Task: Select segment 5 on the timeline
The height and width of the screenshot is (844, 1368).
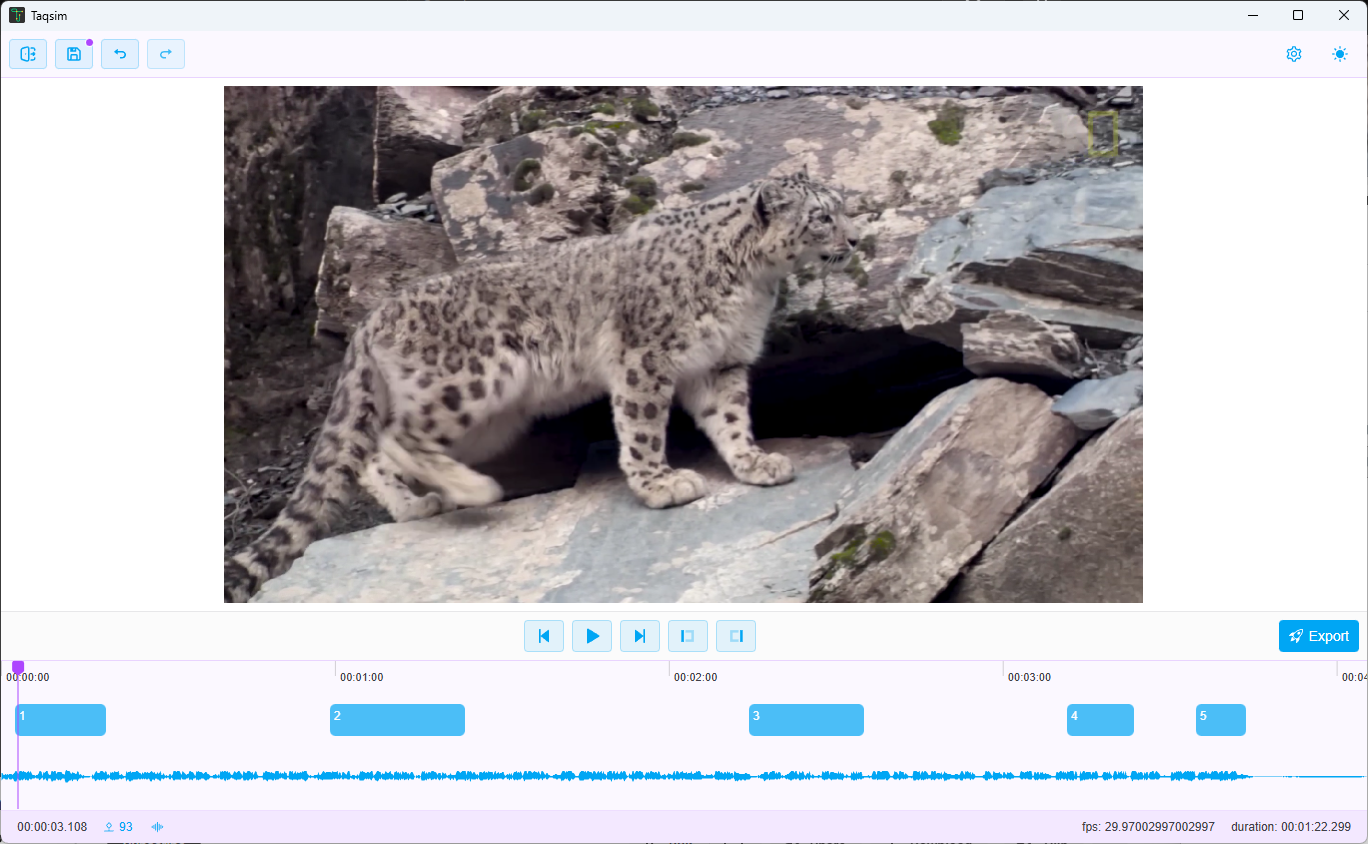Action: point(1220,720)
